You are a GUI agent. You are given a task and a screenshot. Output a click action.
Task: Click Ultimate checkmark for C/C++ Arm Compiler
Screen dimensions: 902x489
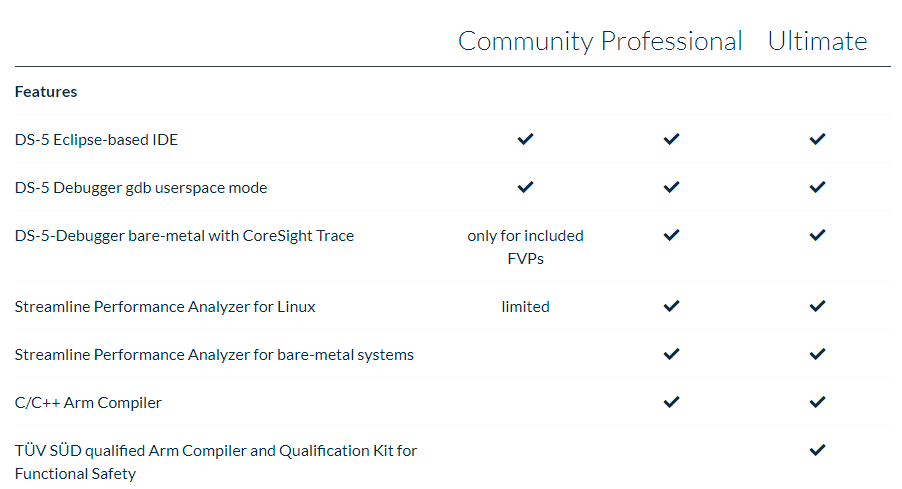(817, 402)
